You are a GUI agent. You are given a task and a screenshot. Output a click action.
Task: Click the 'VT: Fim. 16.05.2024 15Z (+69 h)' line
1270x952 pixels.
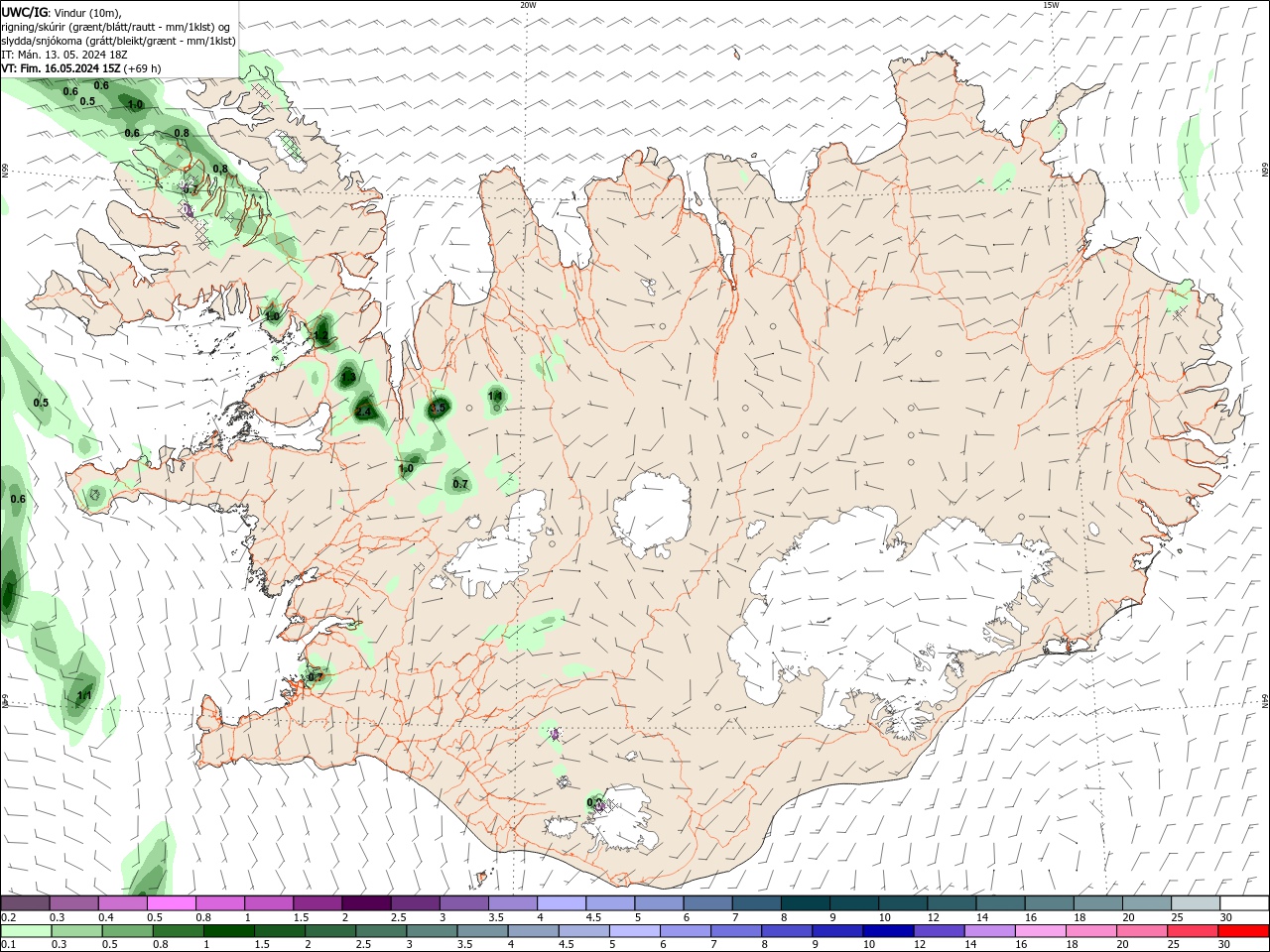(x=81, y=68)
